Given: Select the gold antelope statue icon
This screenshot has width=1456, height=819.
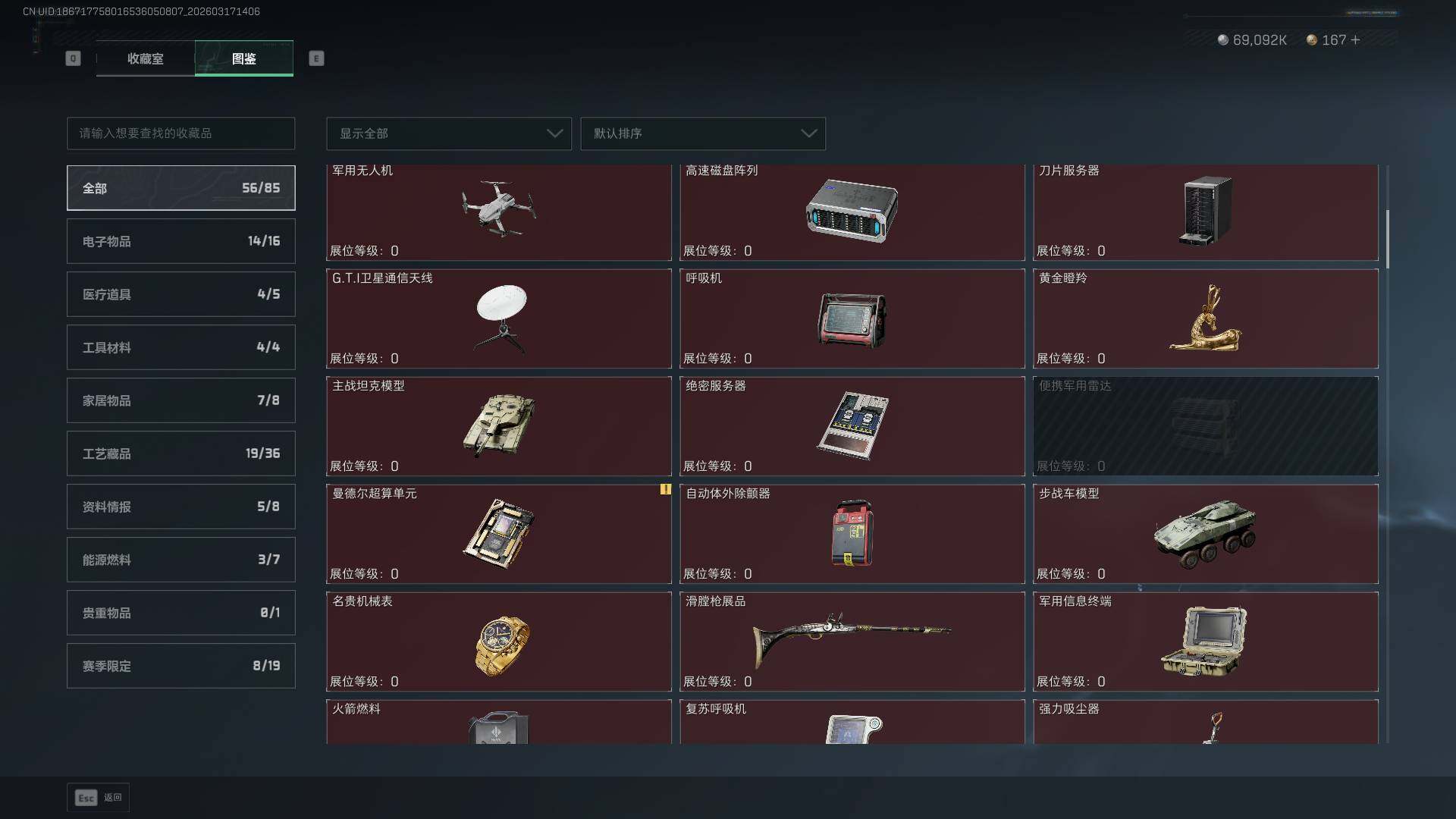Looking at the screenshot, I should (x=1206, y=318).
